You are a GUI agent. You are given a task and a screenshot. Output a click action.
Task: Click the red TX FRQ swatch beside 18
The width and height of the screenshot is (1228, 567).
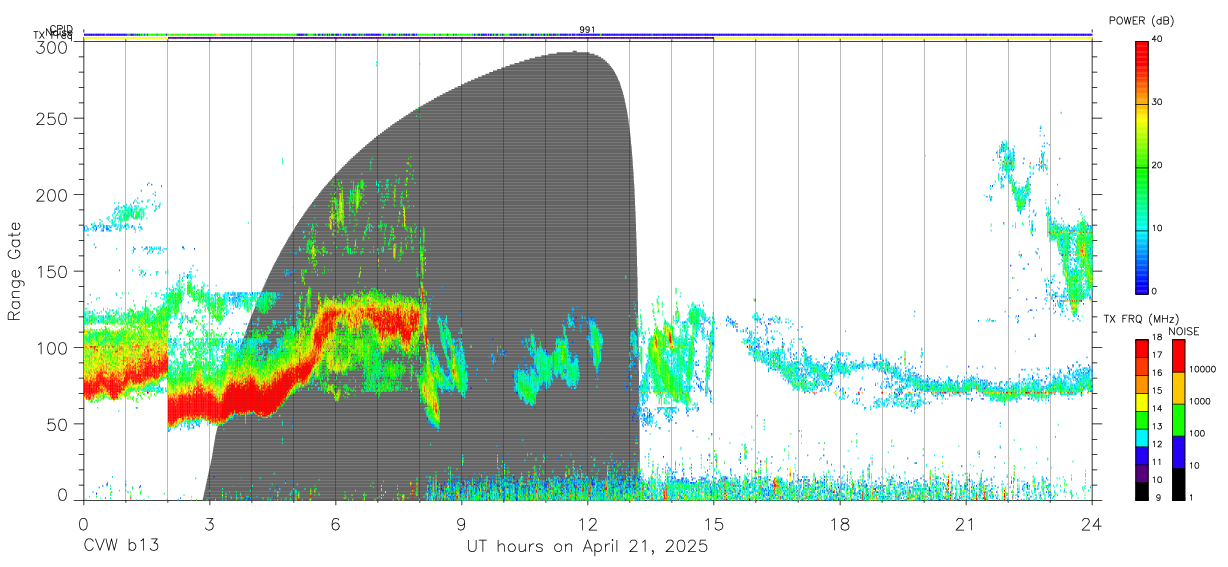click(x=1142, y=349)
